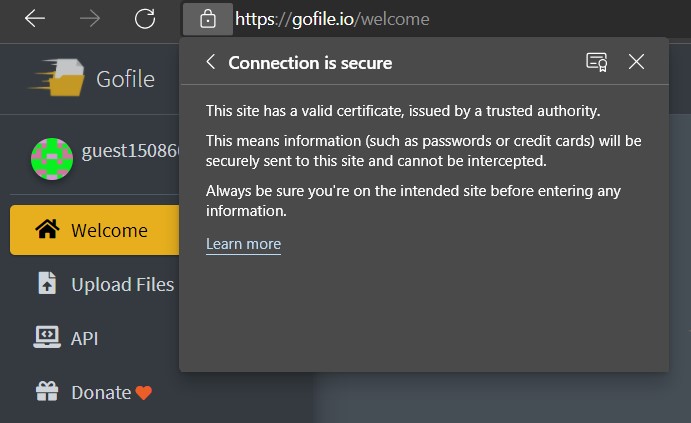
Task: Click the file upload icon
Action: point(47,283)
